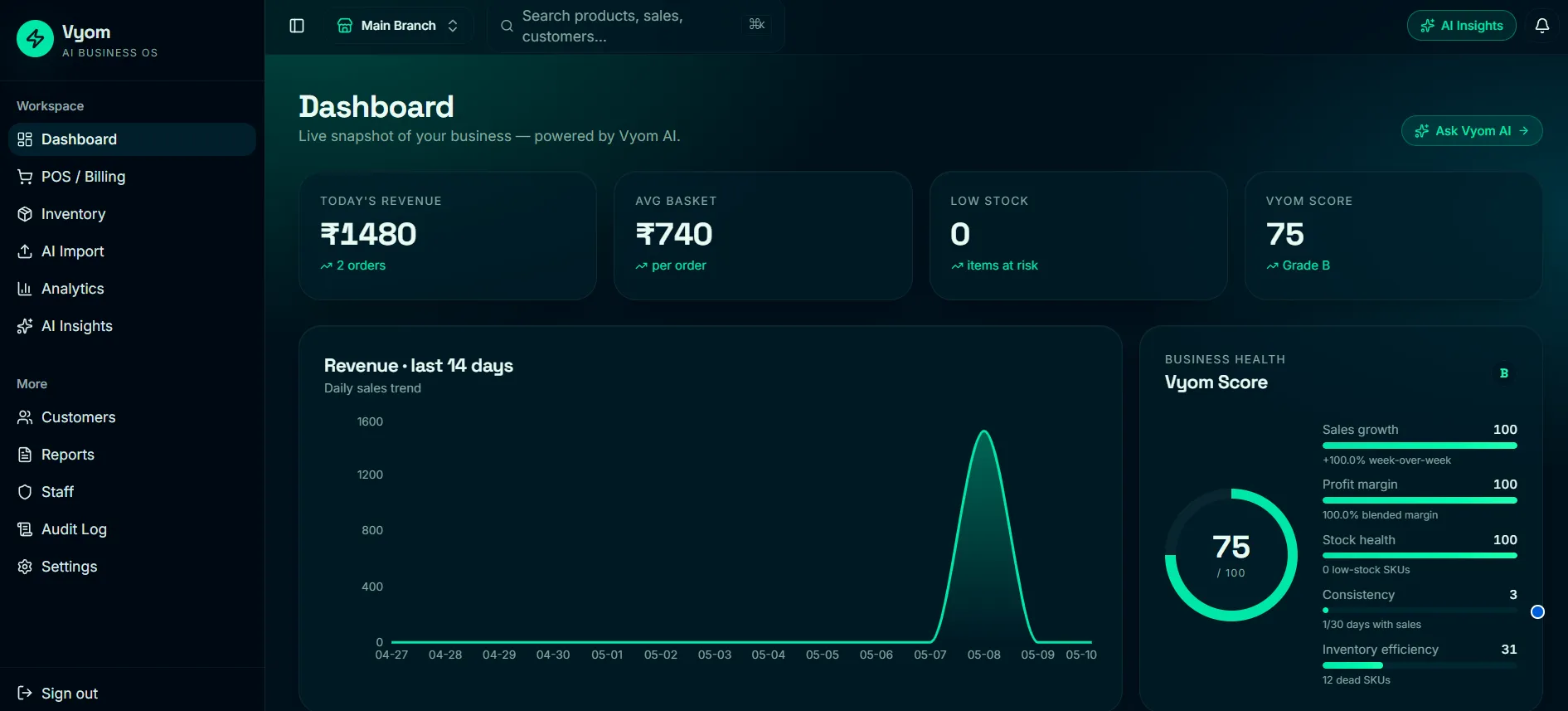Viewport: 1568px width, 711px height.
Task: Click the command-K shortcut badge
Action: point(757,24)
